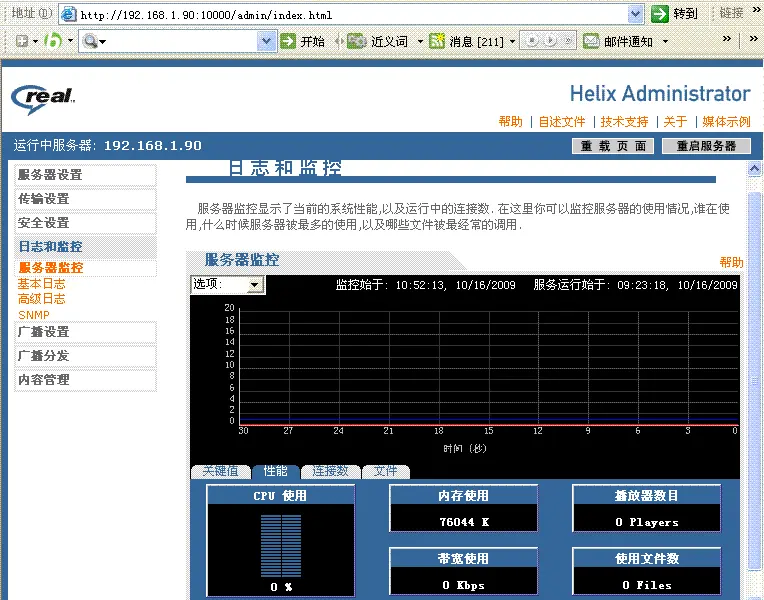The height and width of the screenshot is (600, 764).
Task: Click the 近义词 synonyms toolbar icon
Action: [x=356, y=41]
